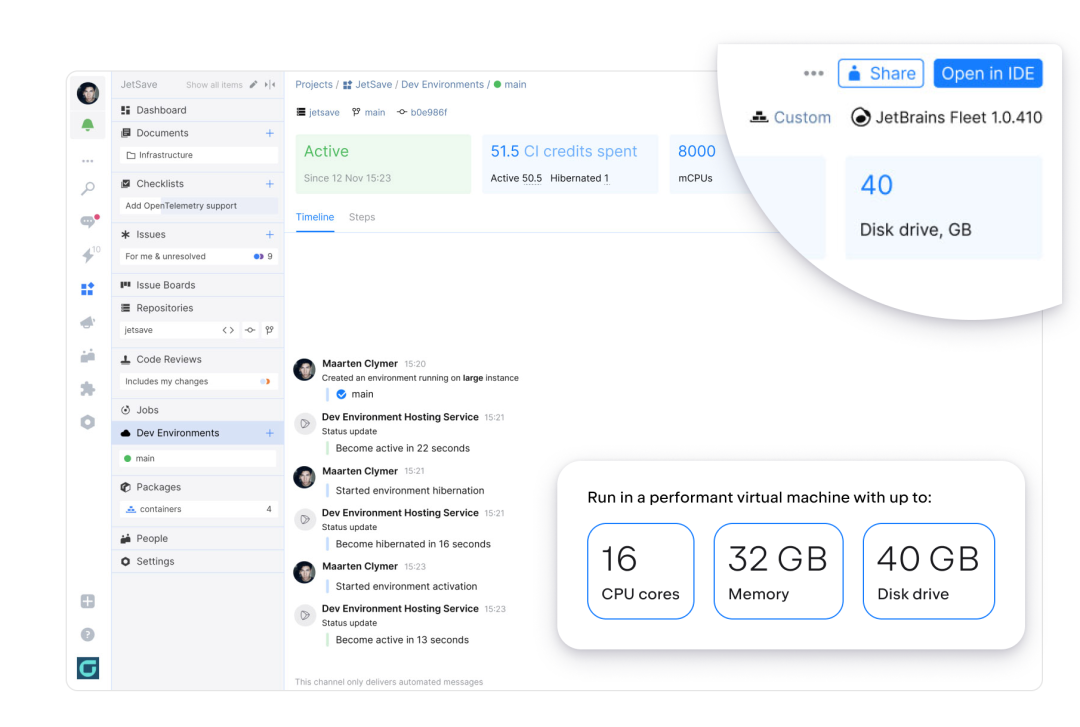Open containers package repository
Viewport: 1080px width, 727px height.
[198, 509]
